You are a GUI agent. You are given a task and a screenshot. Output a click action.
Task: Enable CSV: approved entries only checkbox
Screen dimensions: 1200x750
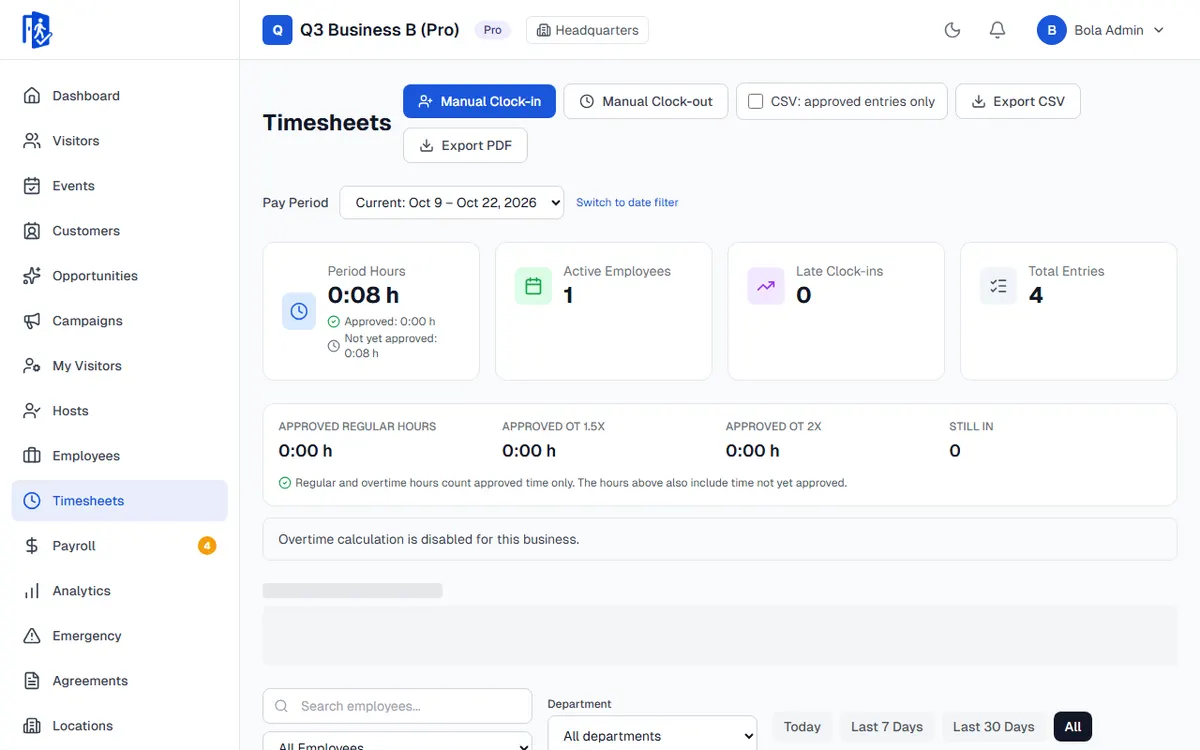(756, 101)
